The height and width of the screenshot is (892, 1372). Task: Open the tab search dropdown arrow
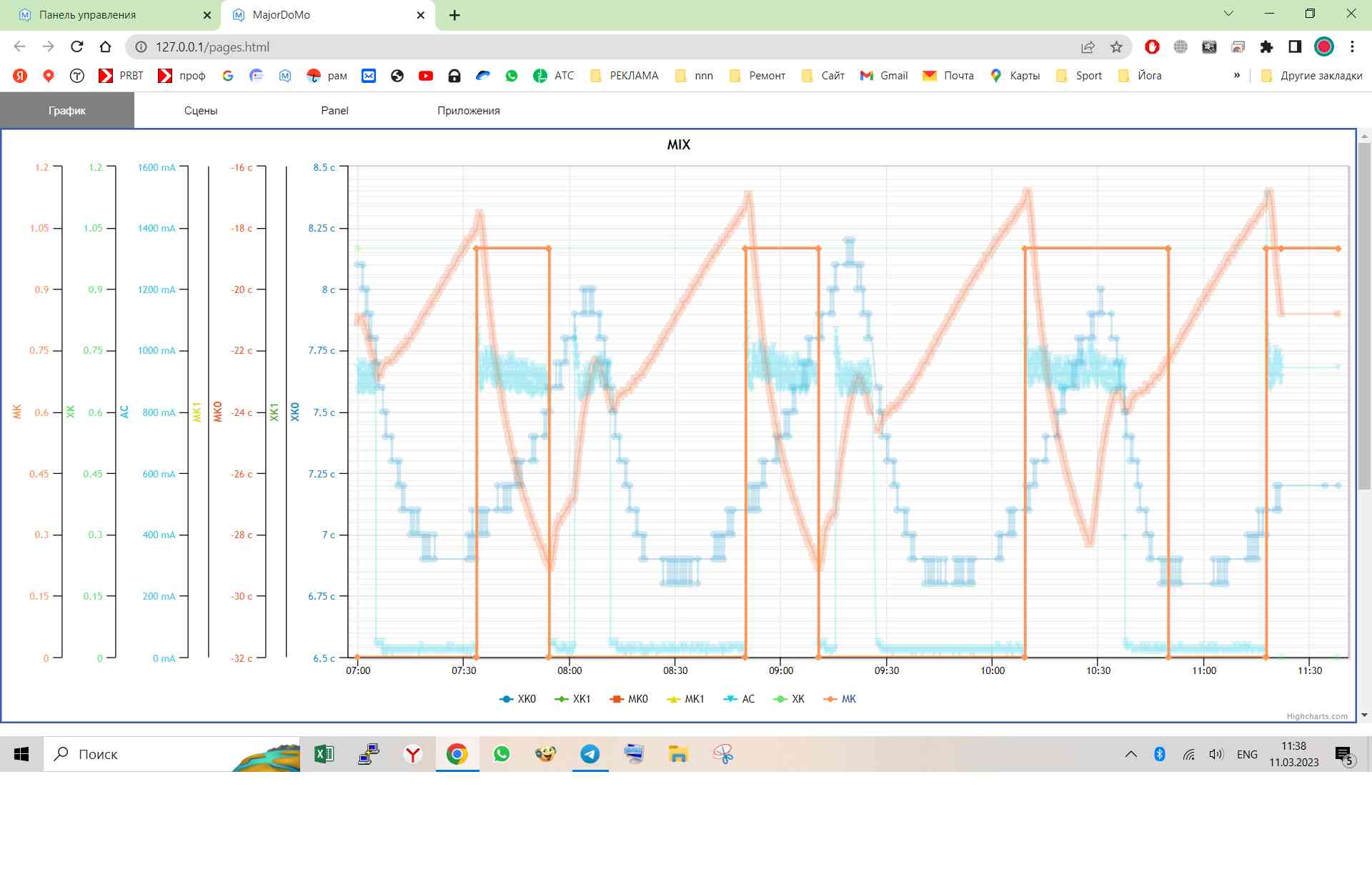(1228, 14)
